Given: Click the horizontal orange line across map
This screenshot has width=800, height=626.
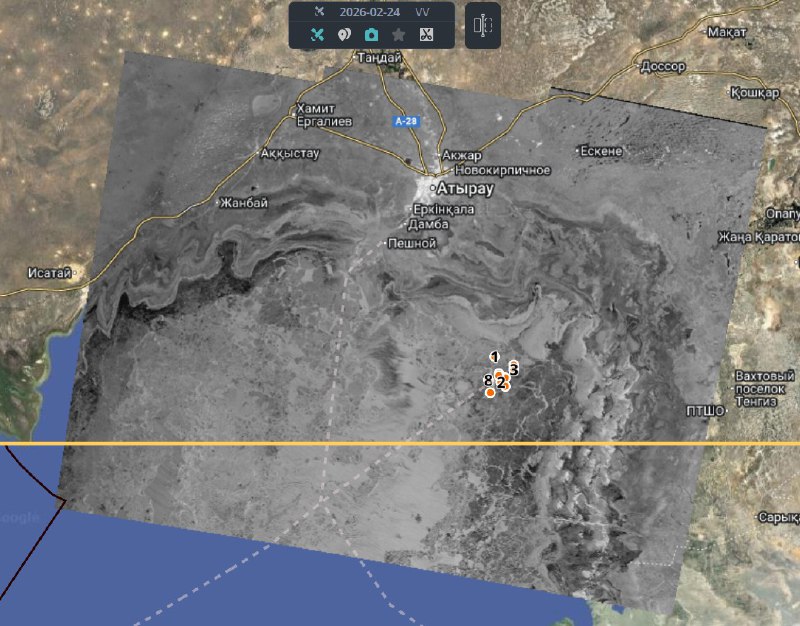Looking at the screenshot, I should [x=250, y=443].
